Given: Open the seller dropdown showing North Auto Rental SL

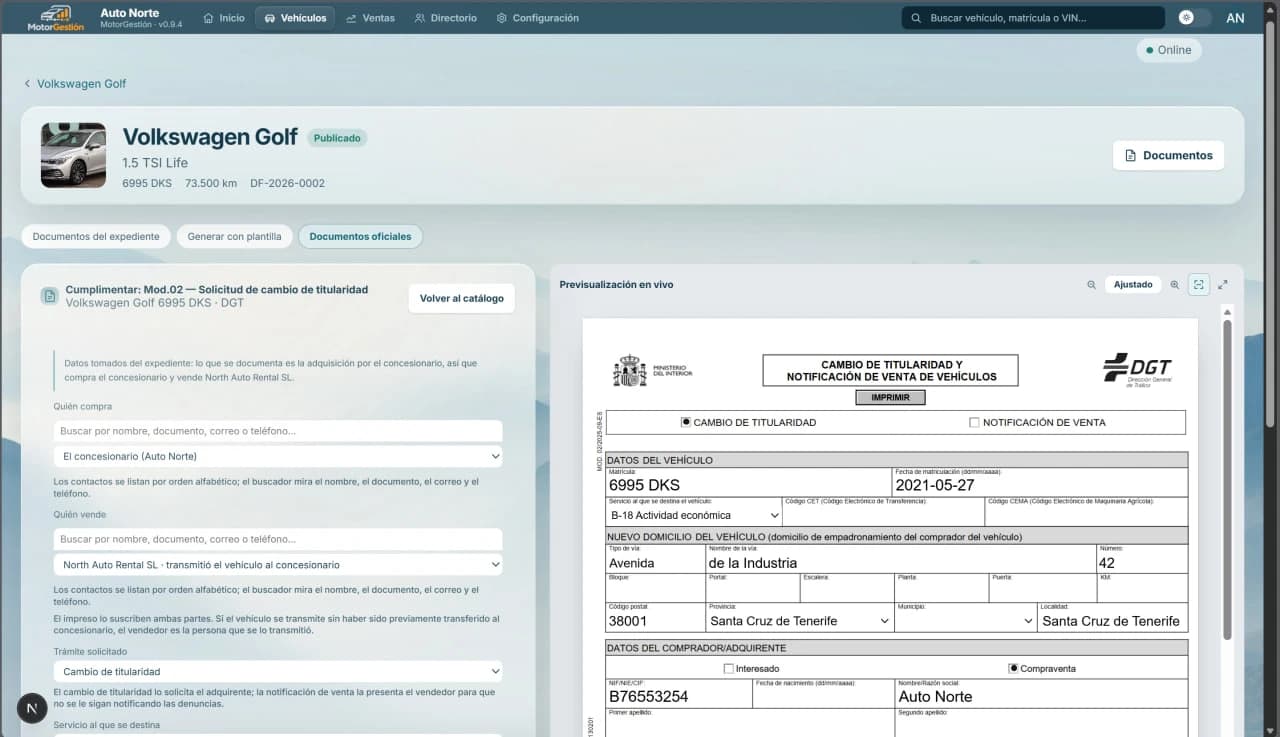Looking at the screenshot, I should click(x=278, y=565).
